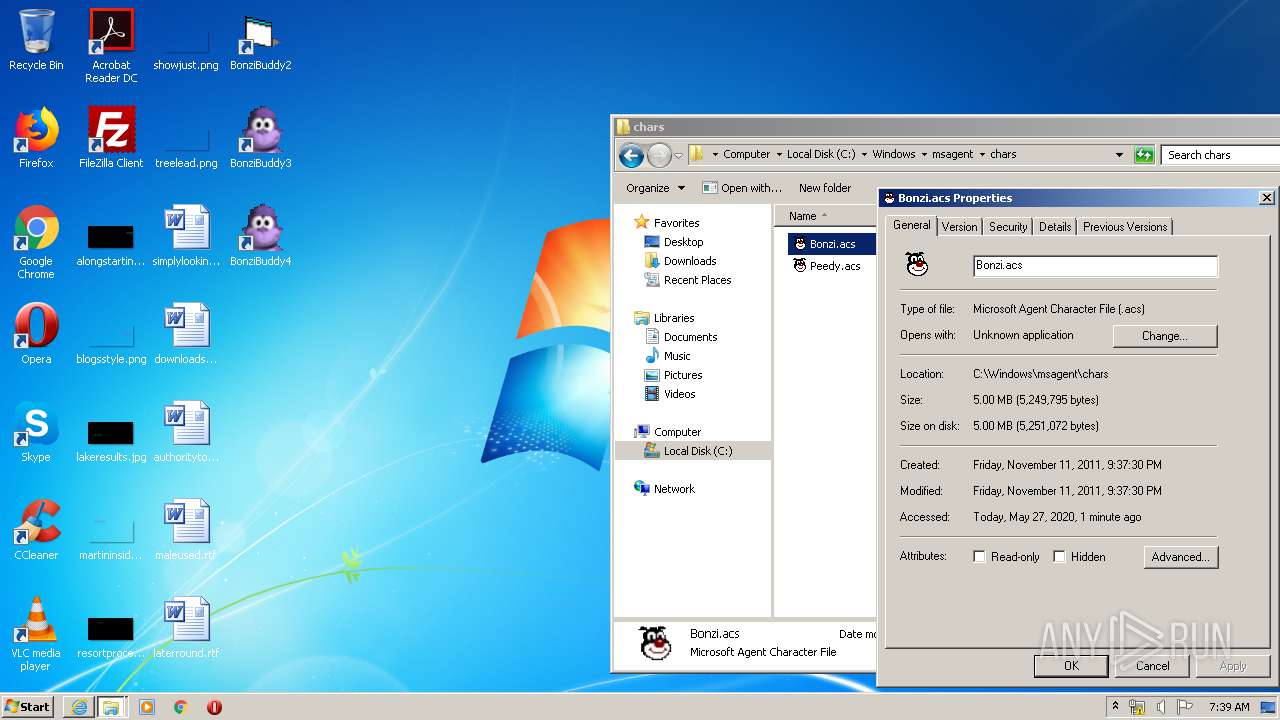Enable the Read-only attribute checkbox

point(980,557)
